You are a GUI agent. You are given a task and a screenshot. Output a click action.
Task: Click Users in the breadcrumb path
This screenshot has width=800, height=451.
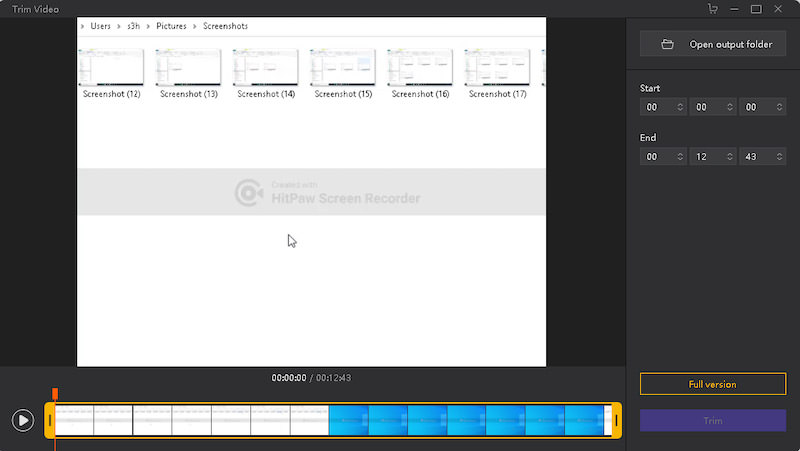pos(101,26)
